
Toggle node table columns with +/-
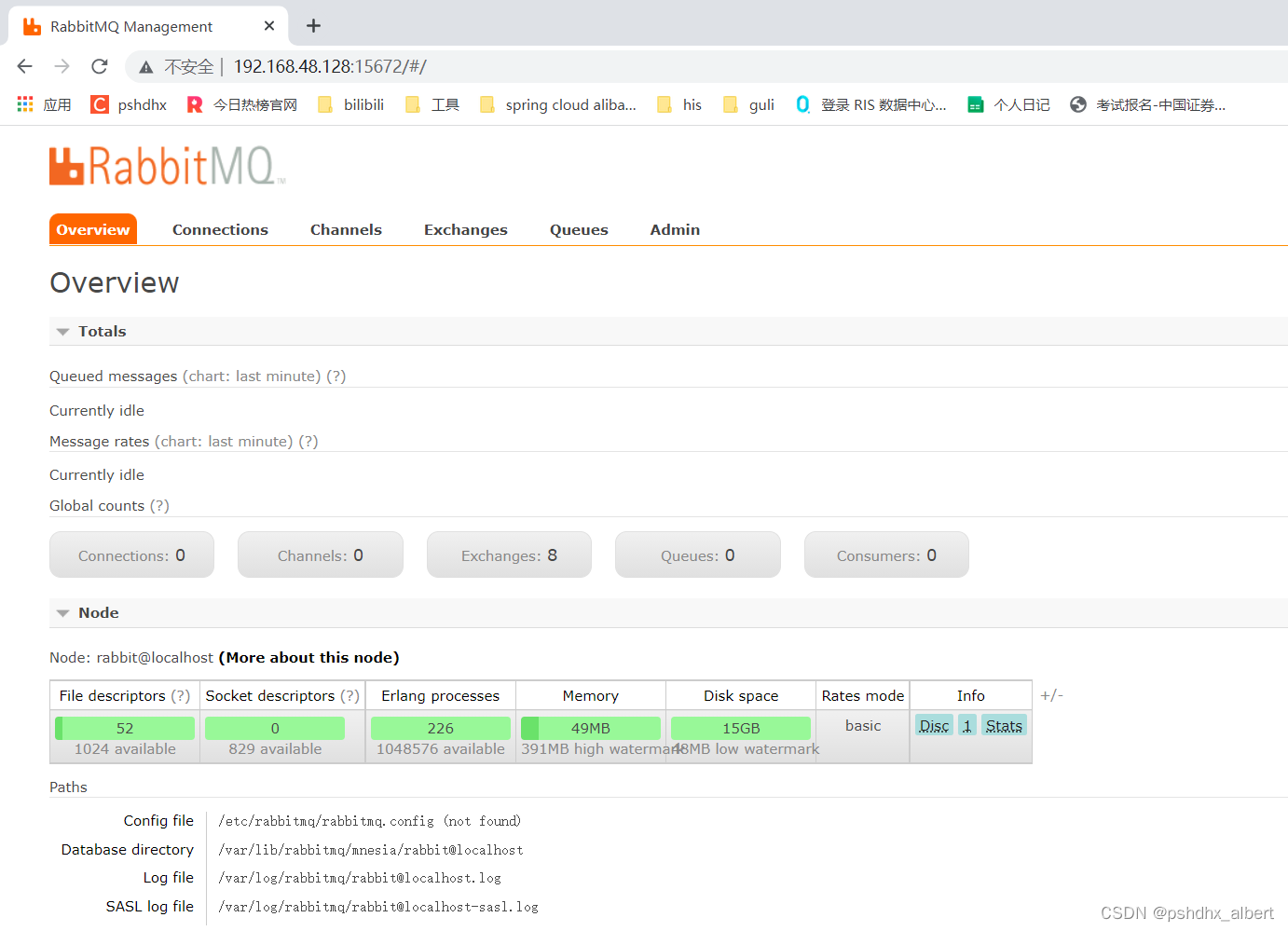click(x=1051, y=696)
